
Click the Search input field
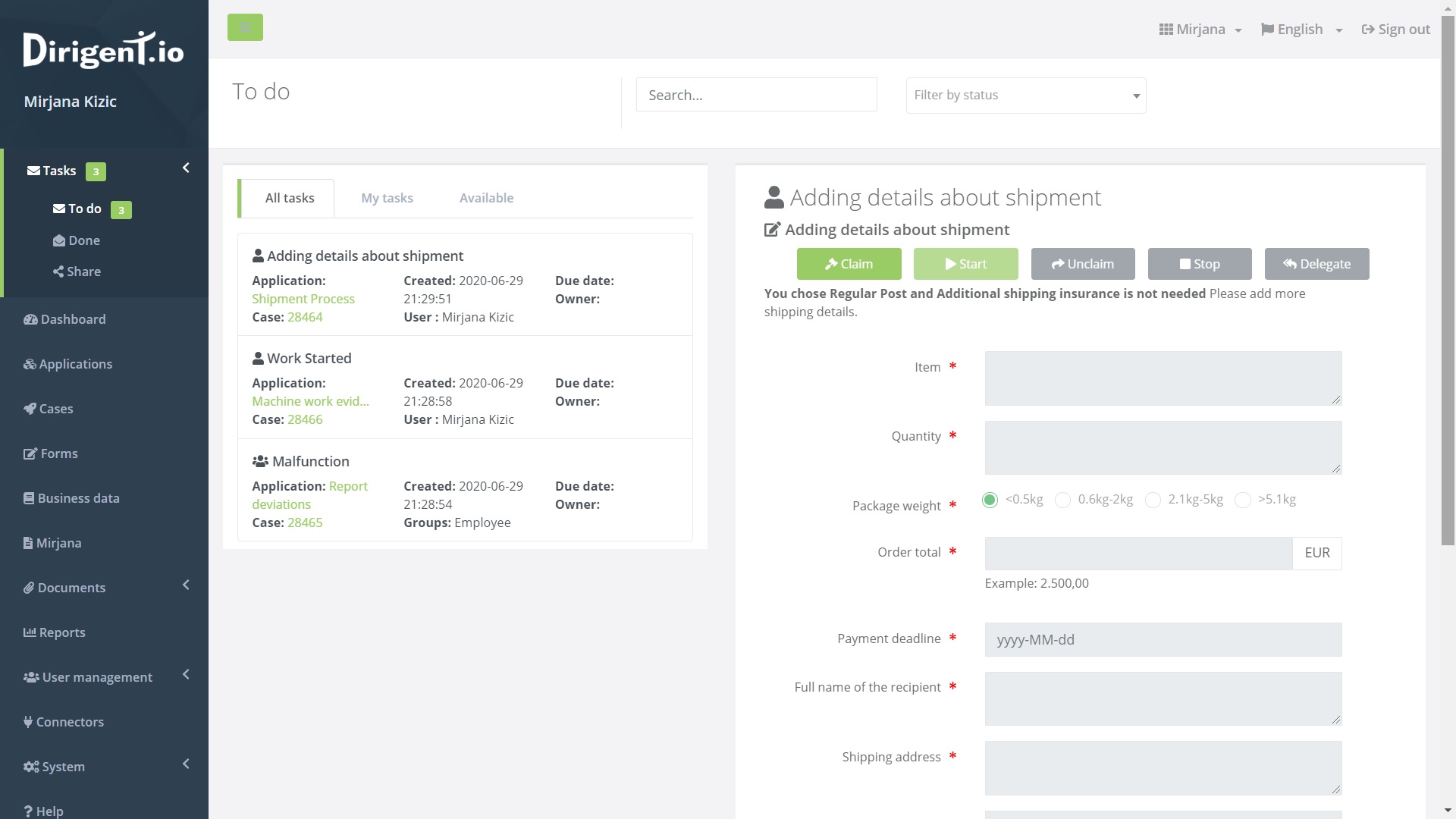coord(756,96)
